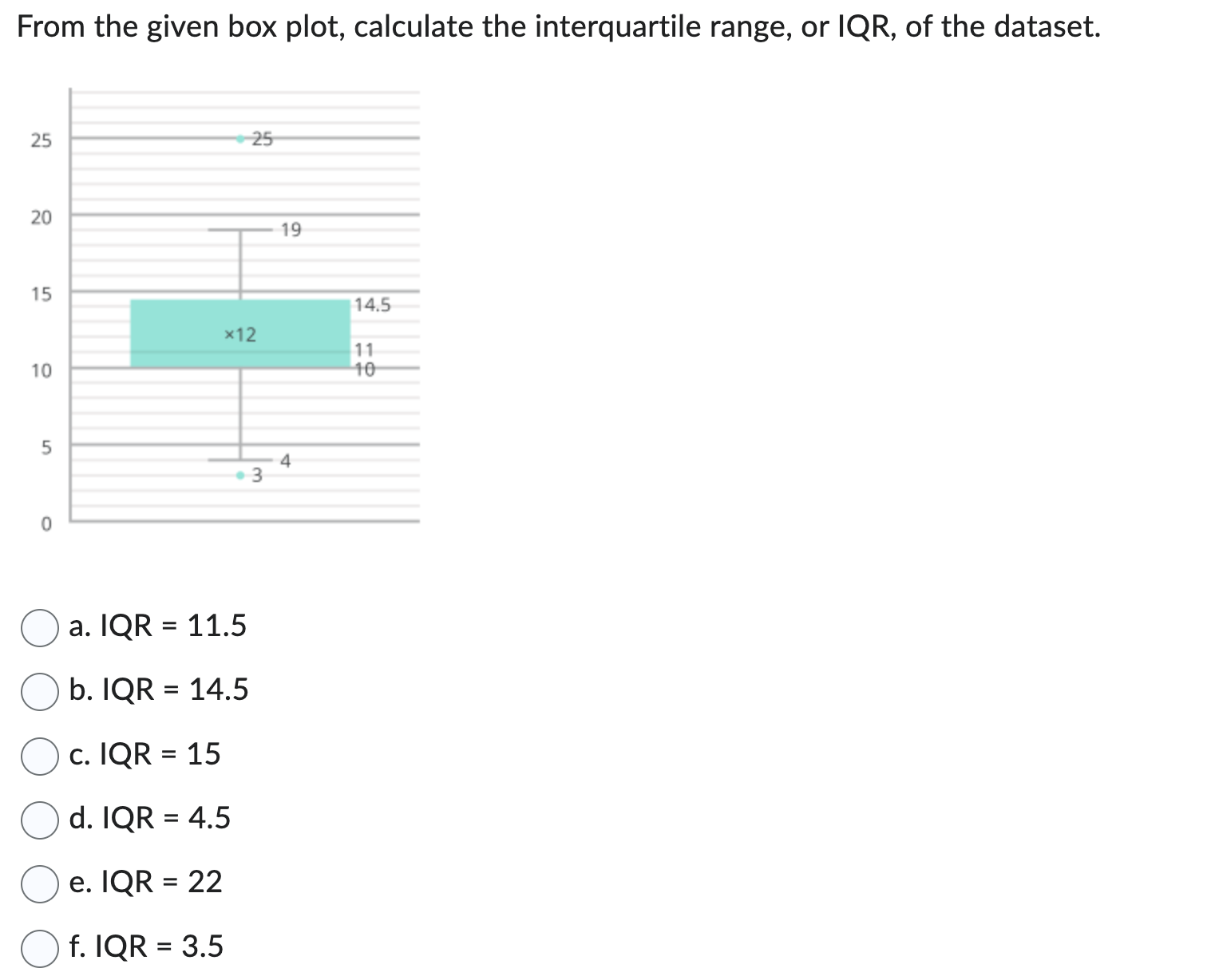Click the lower whisker end labeled 4

tap(239, 460)
